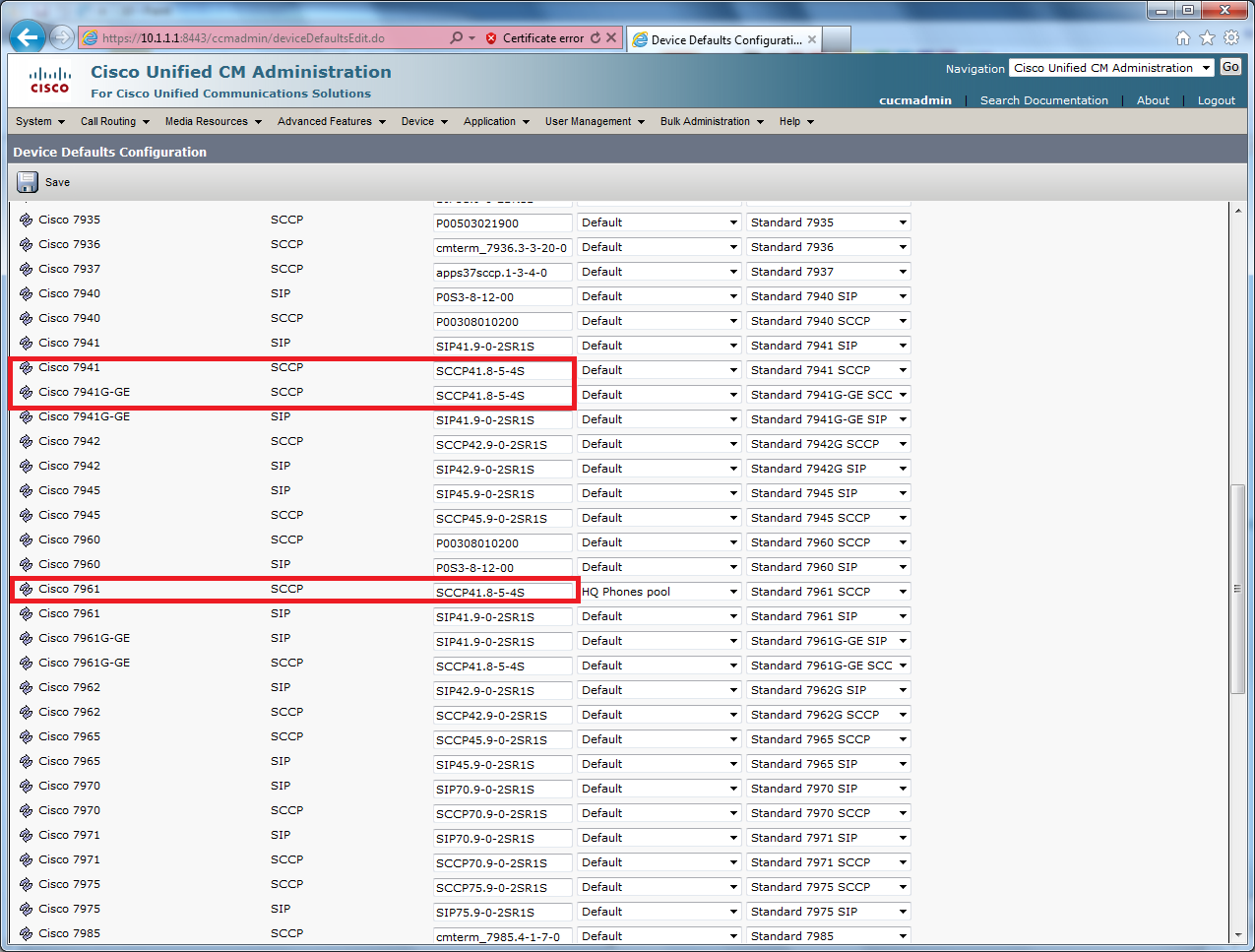
Task: Click the Save icon on the toolbar
Action: click(27, 181)
